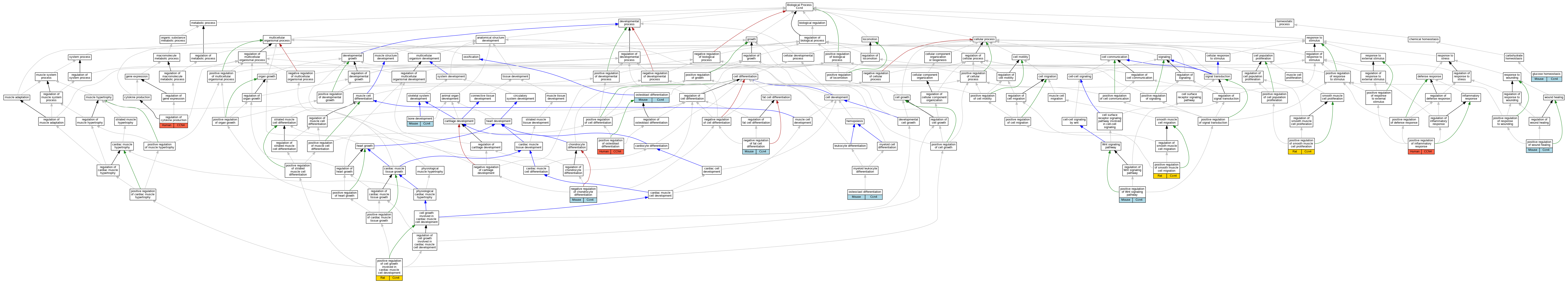This screenshot has height=283, width=1568.
Task: Click the 'fat cell differentiation' node
Action: tap(776, 97)
